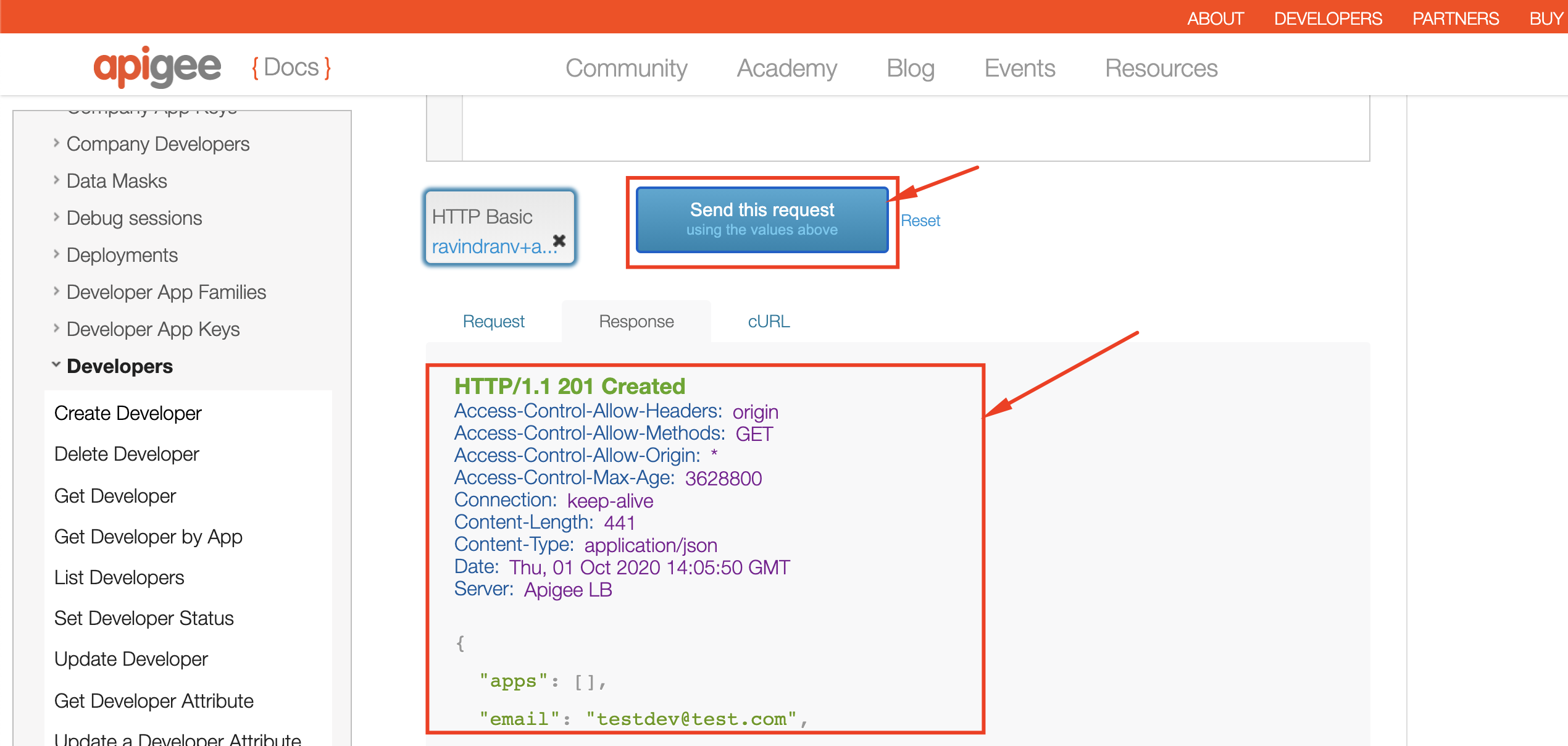
Task: Open the Events navigation item
Action: [1020, 68]
